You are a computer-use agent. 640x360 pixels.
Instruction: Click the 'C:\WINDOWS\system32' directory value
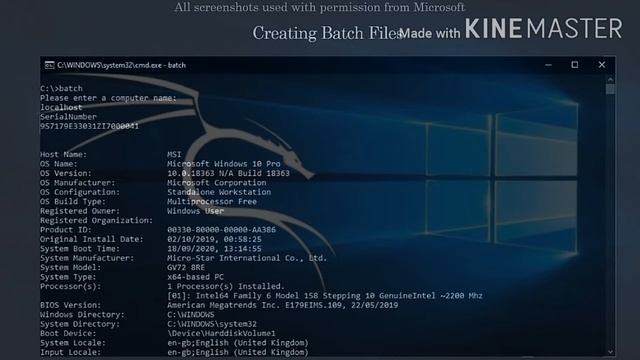[212, 324]
